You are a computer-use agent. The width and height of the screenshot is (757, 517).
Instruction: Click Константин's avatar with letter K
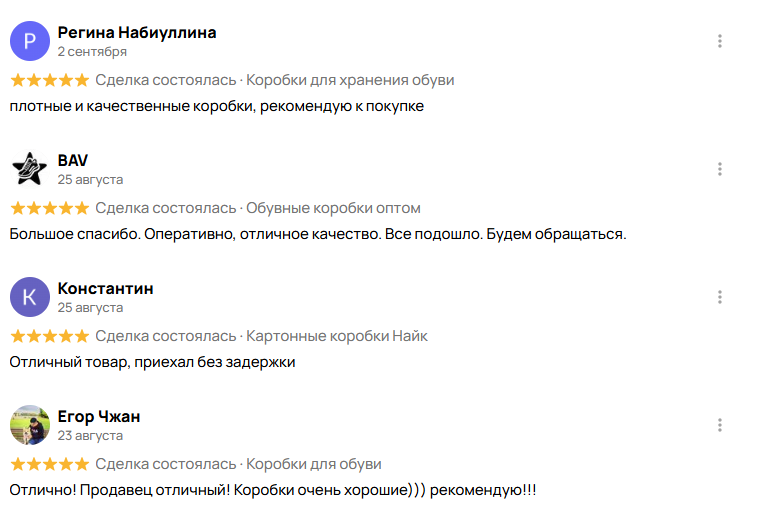tap(29, 297)
